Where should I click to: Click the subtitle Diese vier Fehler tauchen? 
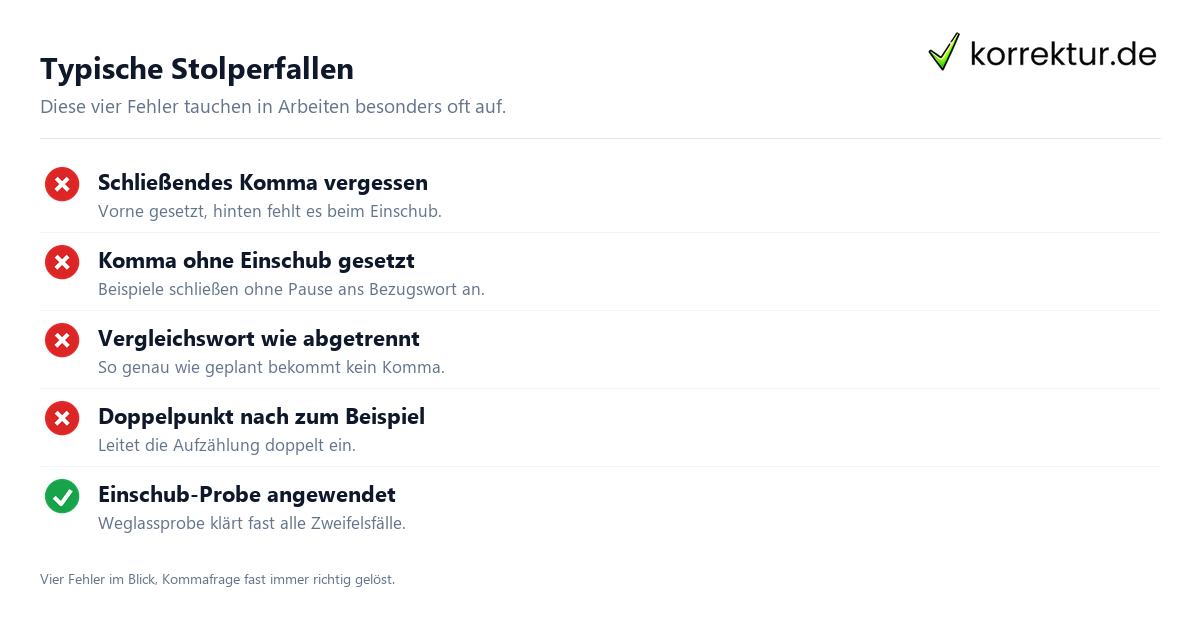click(273, 107)
